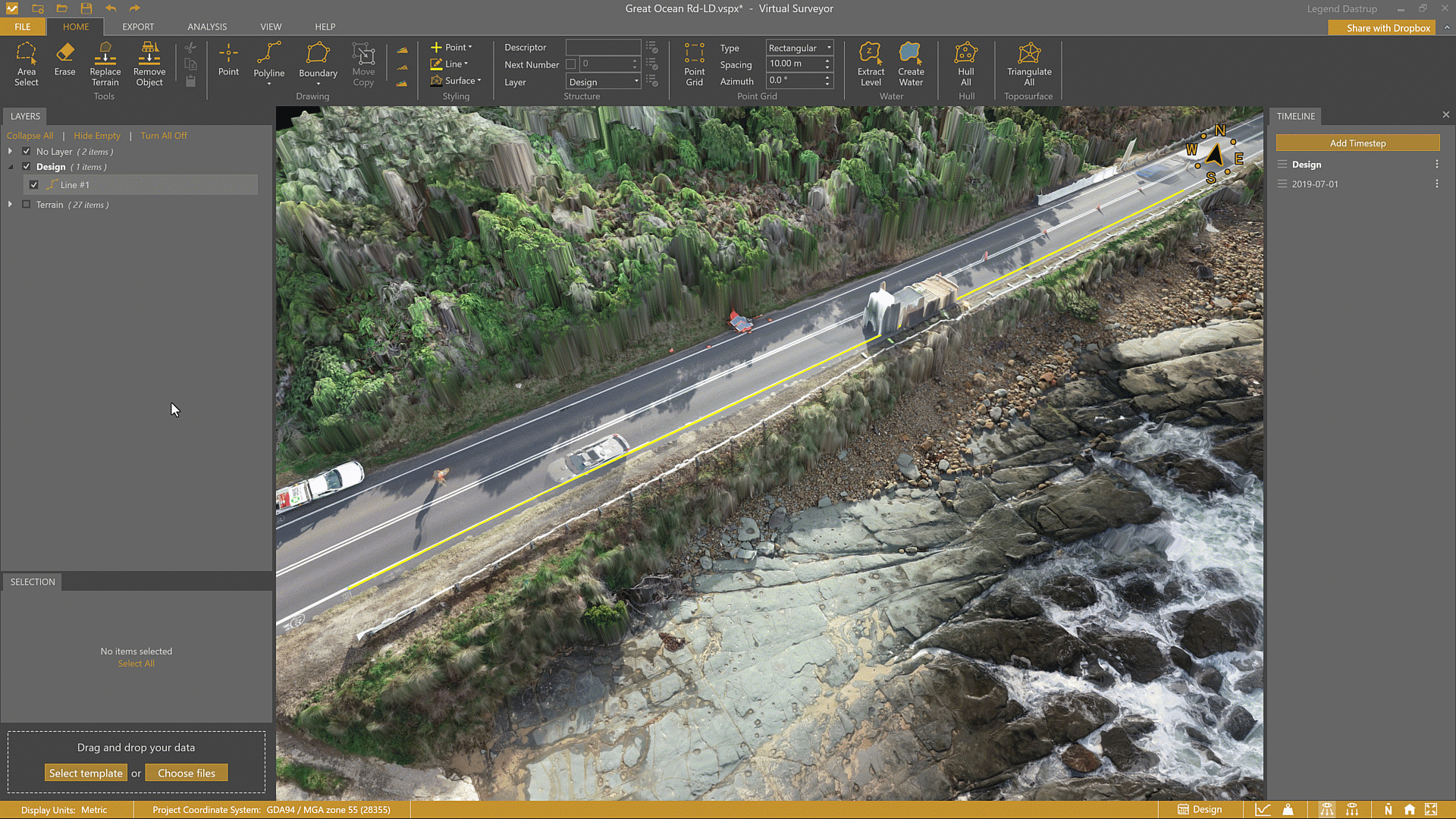Switch to the ANALYSIS ribbon tab
Image resolution: width=1456 pixels, height=819 pixels.
[207, 27]
